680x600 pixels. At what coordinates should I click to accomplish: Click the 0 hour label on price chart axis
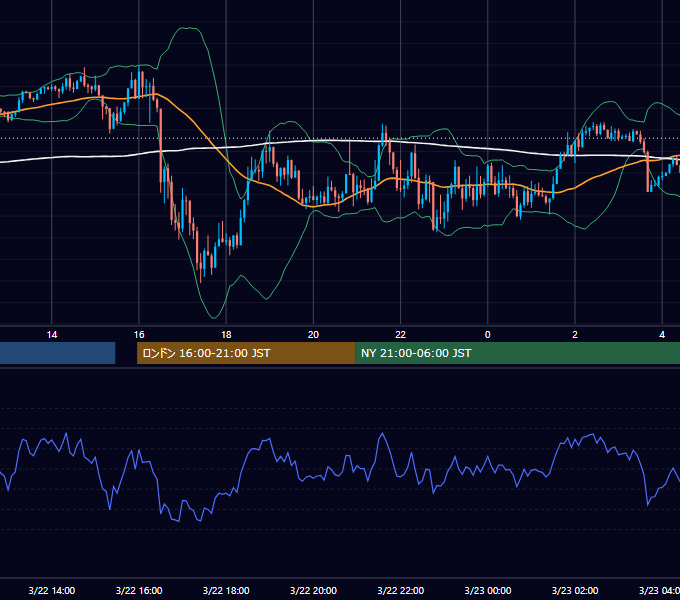(x=487, y=335)
